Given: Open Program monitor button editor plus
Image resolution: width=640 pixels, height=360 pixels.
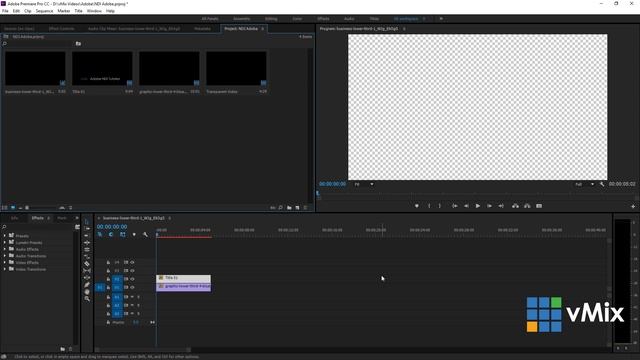Looking at the screenshot, I should point(633,207).
